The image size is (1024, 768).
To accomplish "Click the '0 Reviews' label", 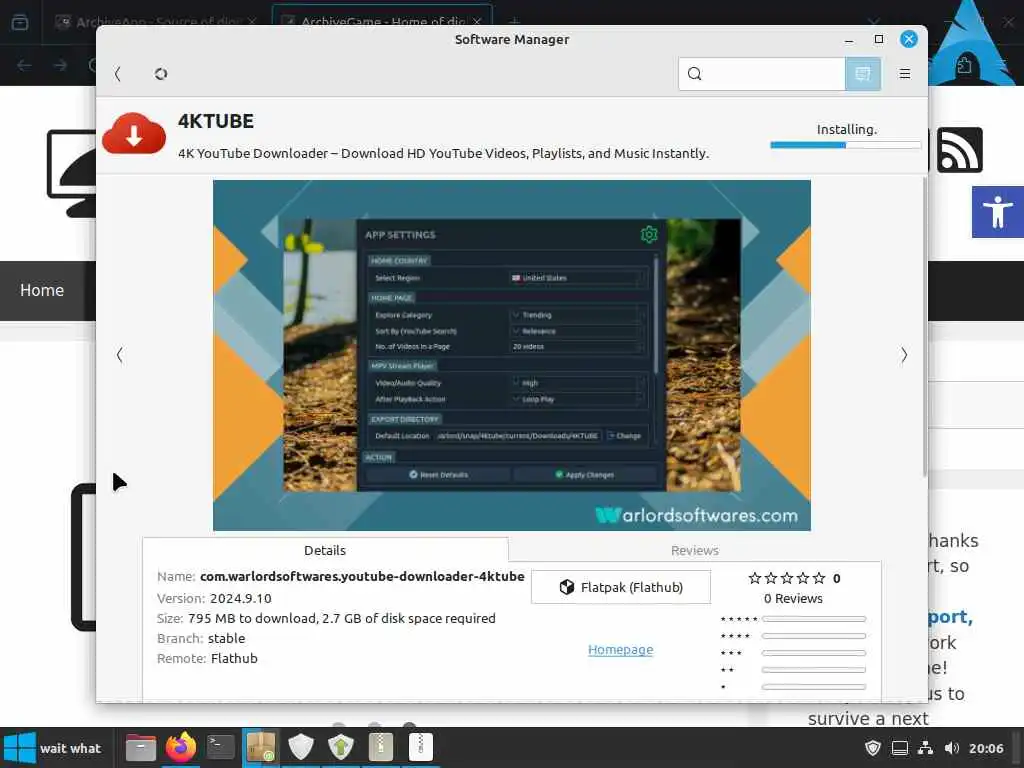I will (793, 598).
